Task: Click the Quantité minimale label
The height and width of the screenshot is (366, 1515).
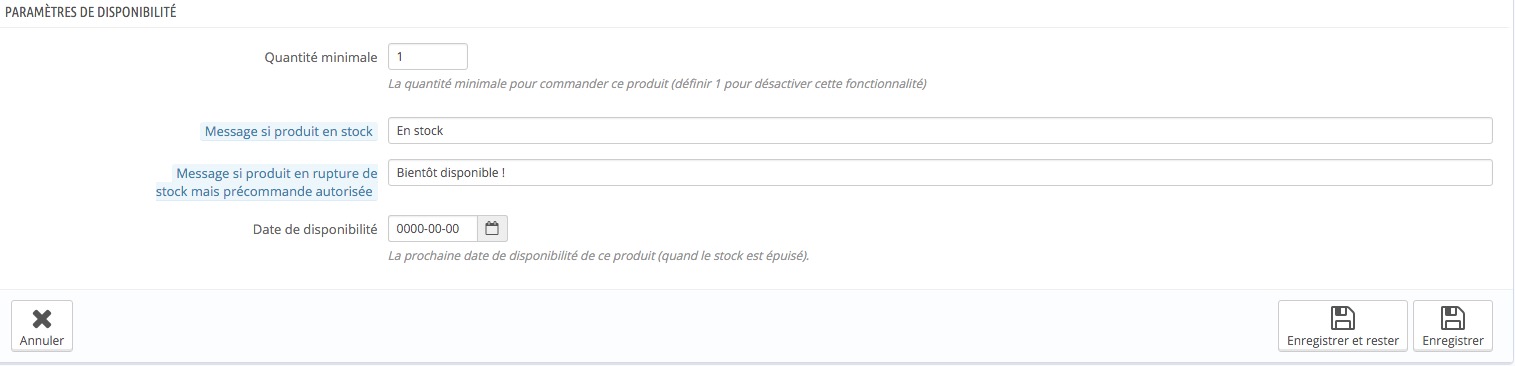Action: (x=321, y=57)
